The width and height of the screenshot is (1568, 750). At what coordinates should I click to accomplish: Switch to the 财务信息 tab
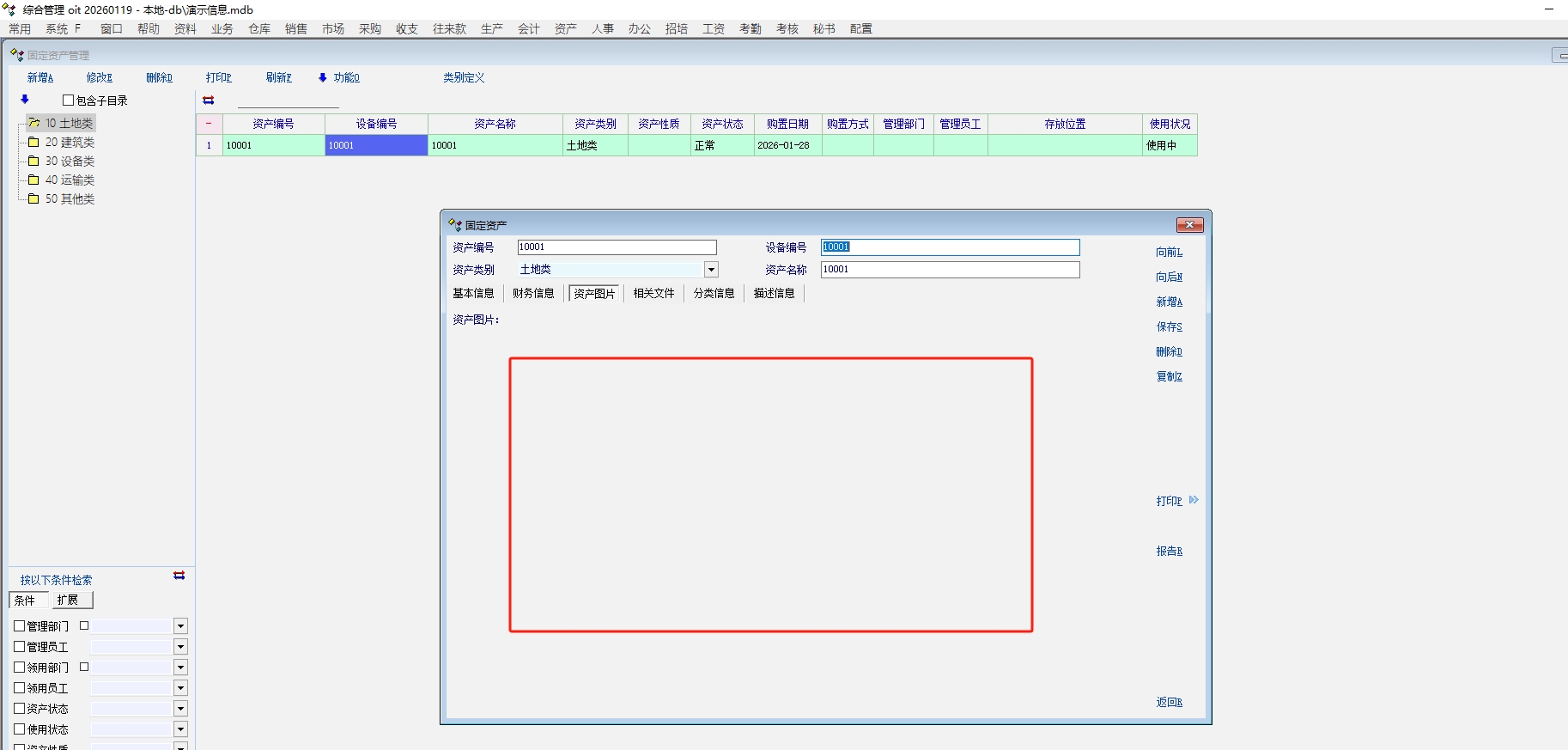point(533,293)
